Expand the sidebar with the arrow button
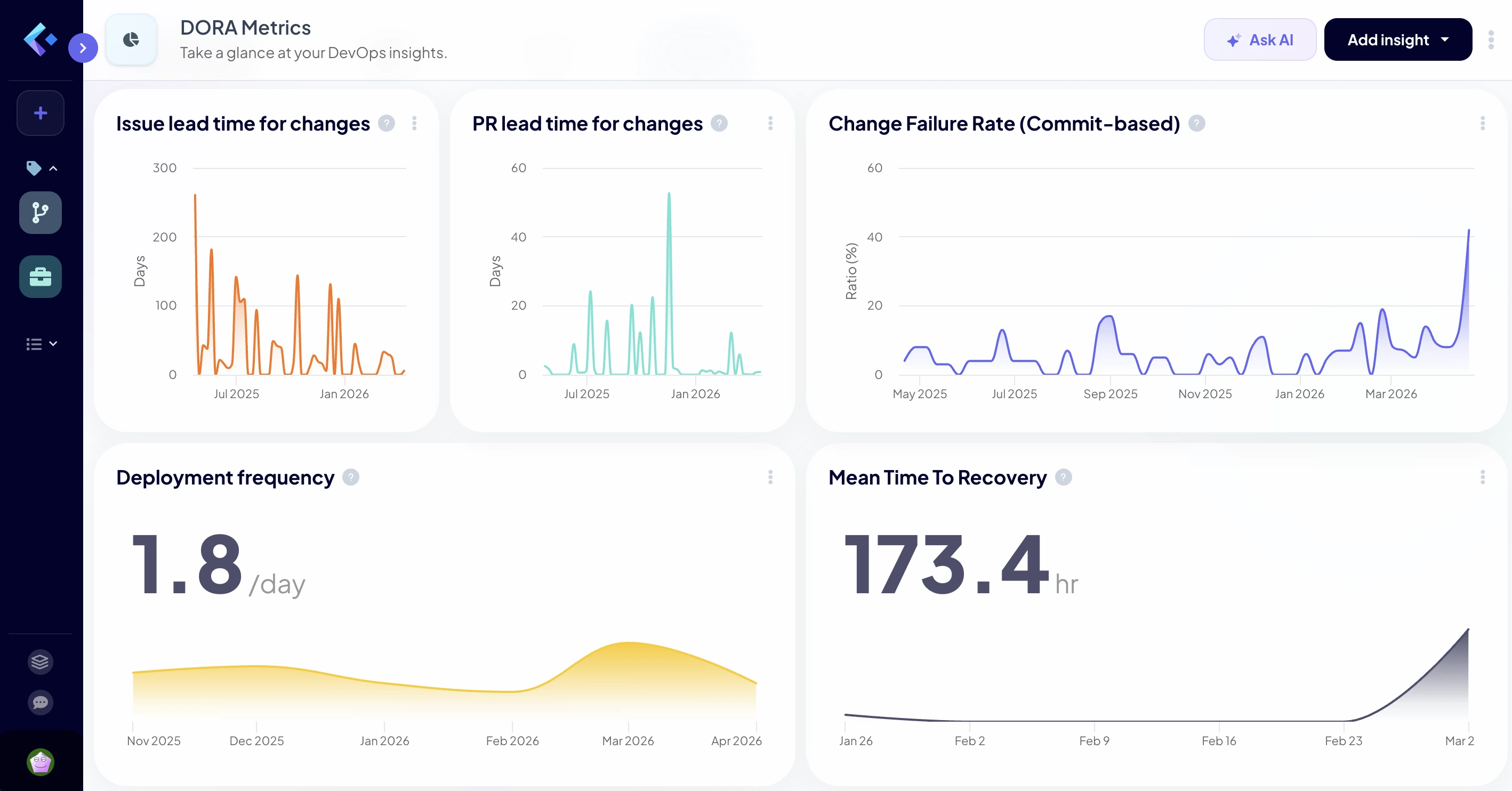This screenshot has height=791, width=1512. [x=83, y=47]
